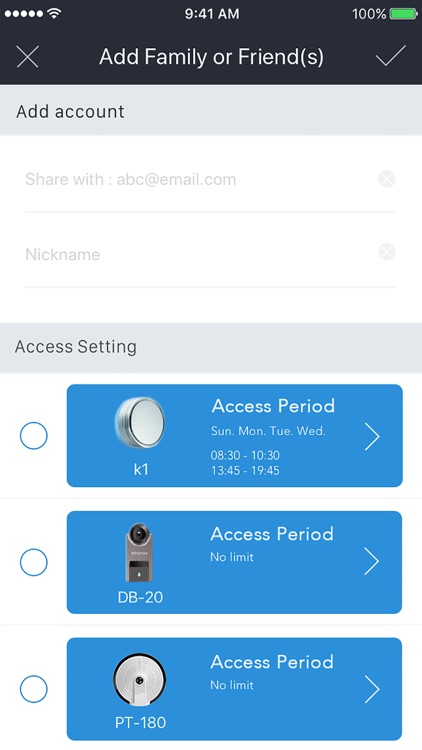Tap the X cancel icon in header
Screen dimensions: 422x750
click(x=28, y=57)
